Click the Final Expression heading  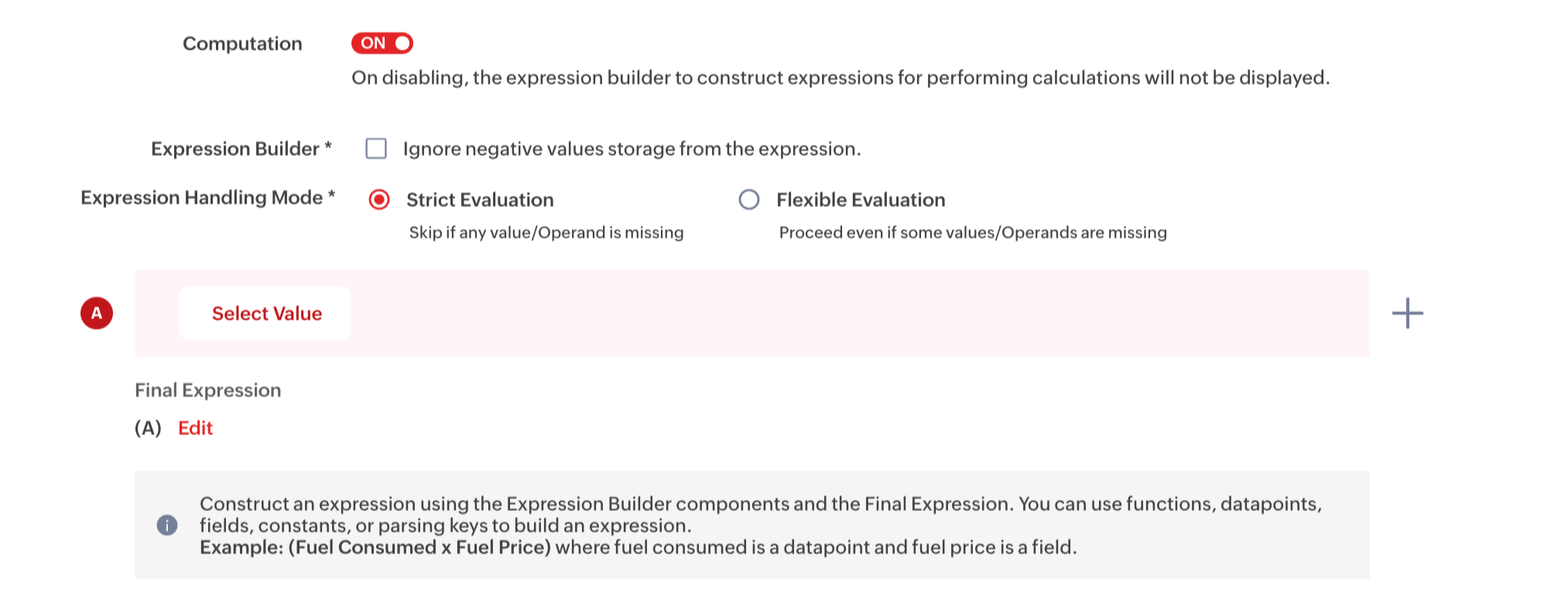[x=207, y=390]
